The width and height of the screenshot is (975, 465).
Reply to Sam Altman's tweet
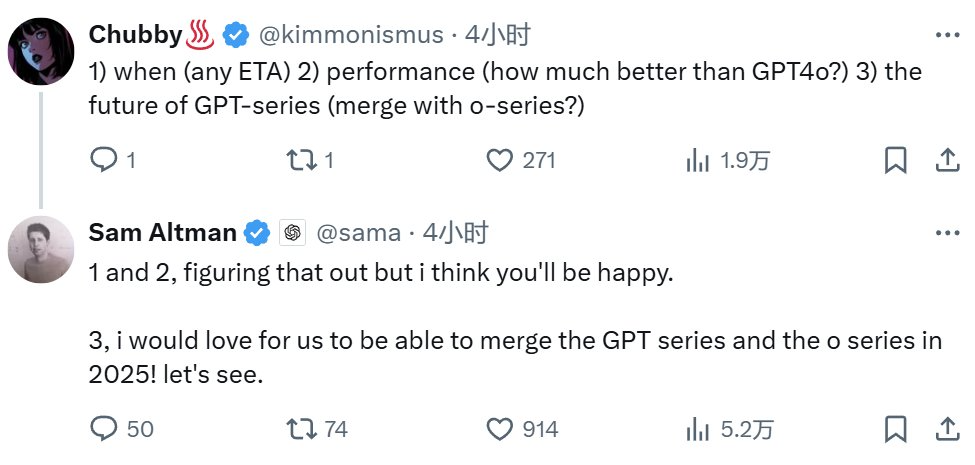104,429
